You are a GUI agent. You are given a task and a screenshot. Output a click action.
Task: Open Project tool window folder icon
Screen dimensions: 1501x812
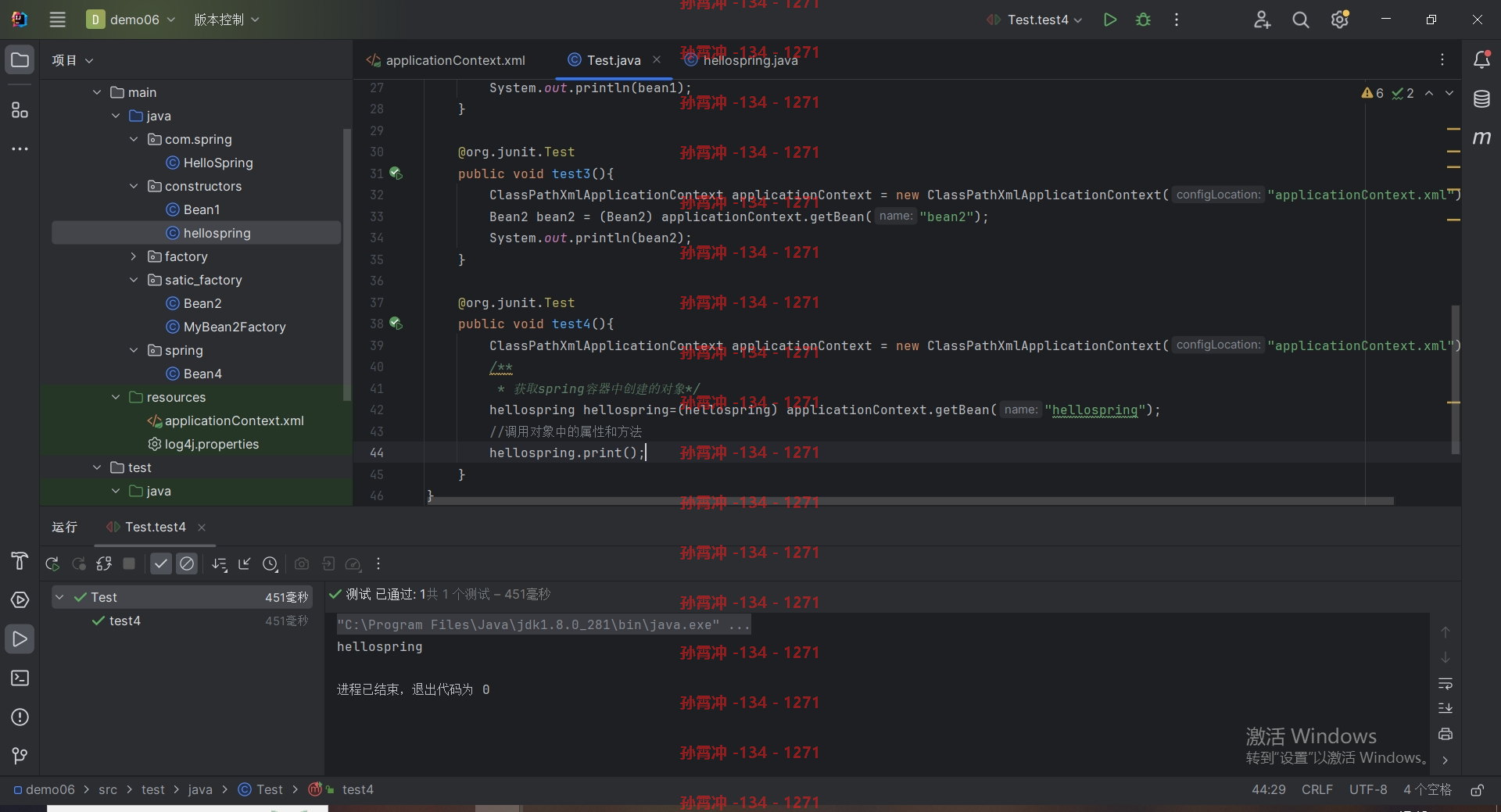(x=20, y=60)
